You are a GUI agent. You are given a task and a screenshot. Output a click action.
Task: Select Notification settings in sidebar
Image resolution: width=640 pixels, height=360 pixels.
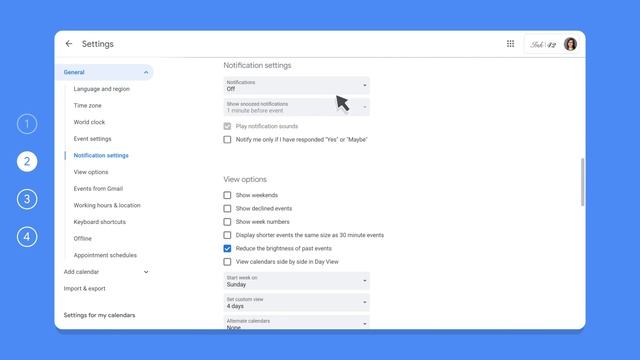pos(101,156)
